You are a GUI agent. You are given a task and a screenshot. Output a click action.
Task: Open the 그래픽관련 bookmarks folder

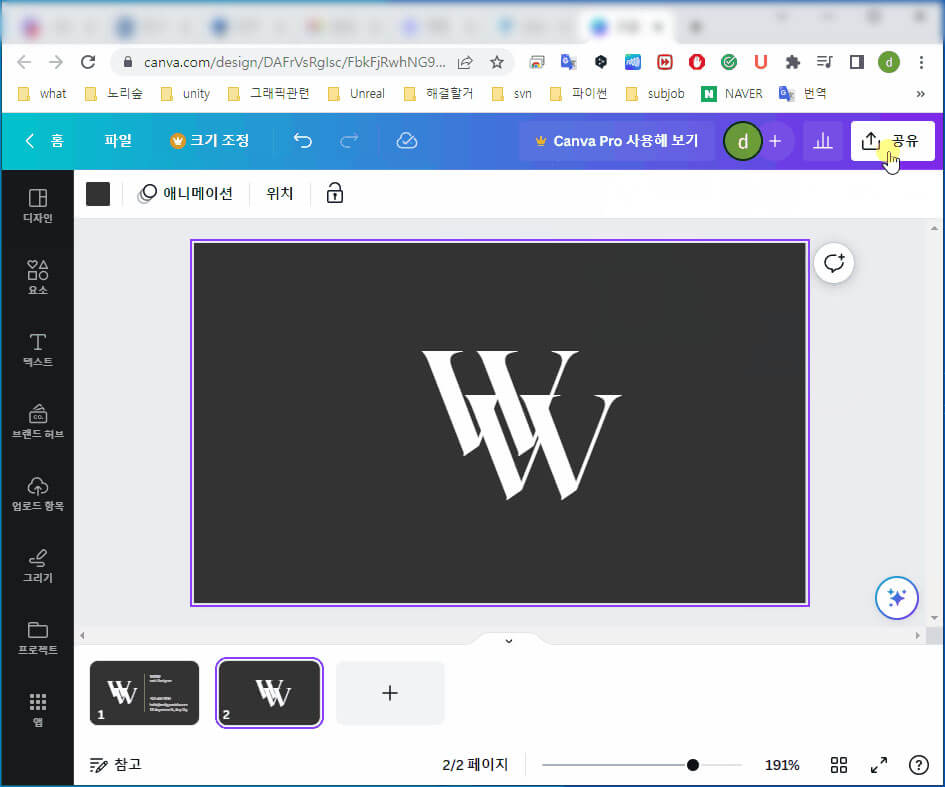pyautogui.click(x=268, y=93)
